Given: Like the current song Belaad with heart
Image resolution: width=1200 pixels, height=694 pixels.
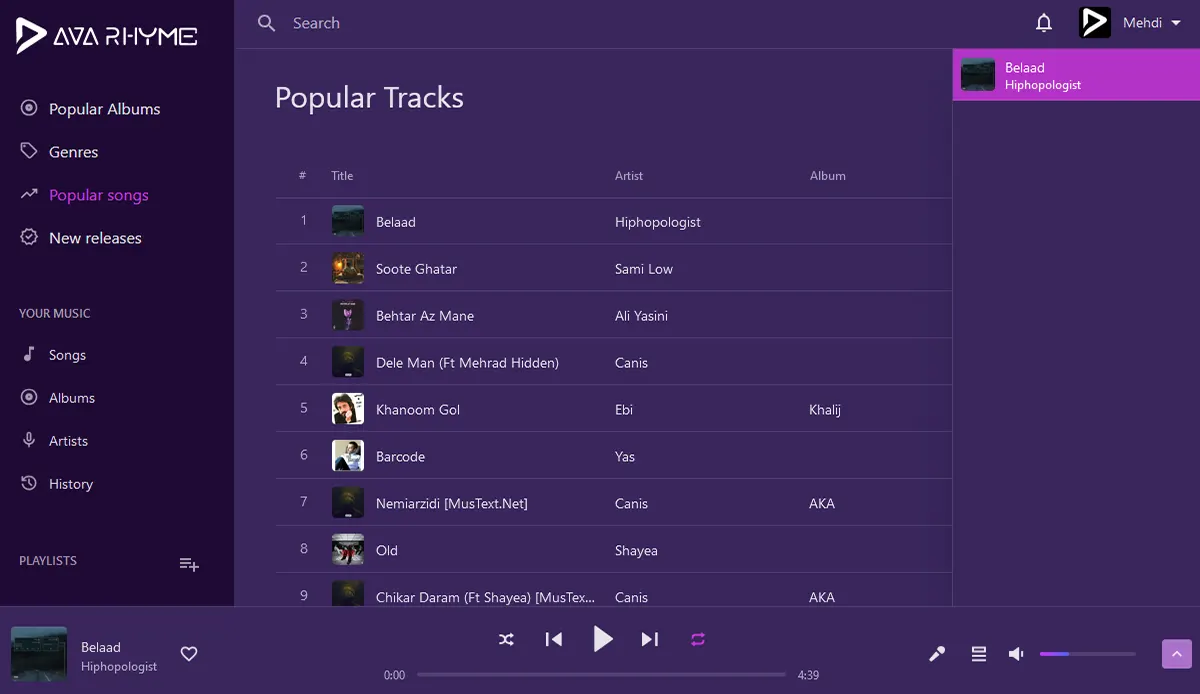Looking at the screenshot, I should tap(189, 654).
